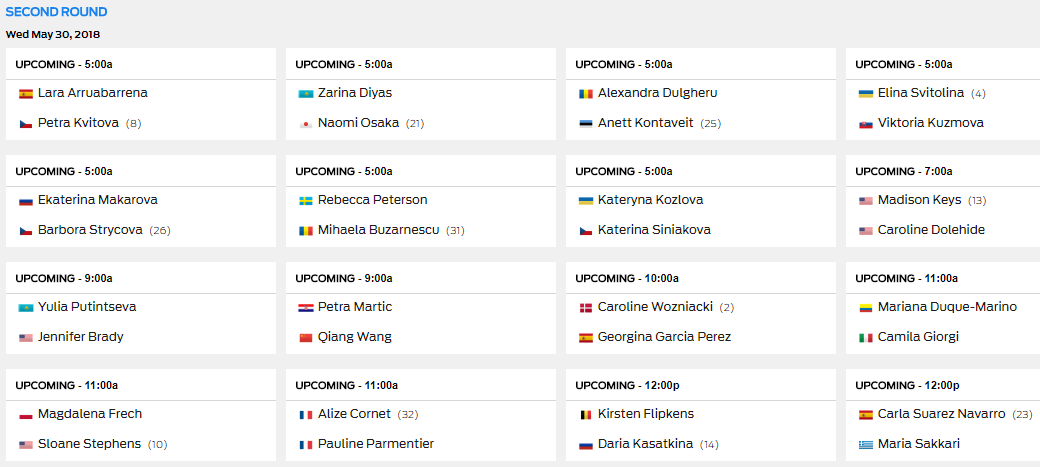Click Sweden flag next to Rebecca Peterson

click(x=306, y=201)
